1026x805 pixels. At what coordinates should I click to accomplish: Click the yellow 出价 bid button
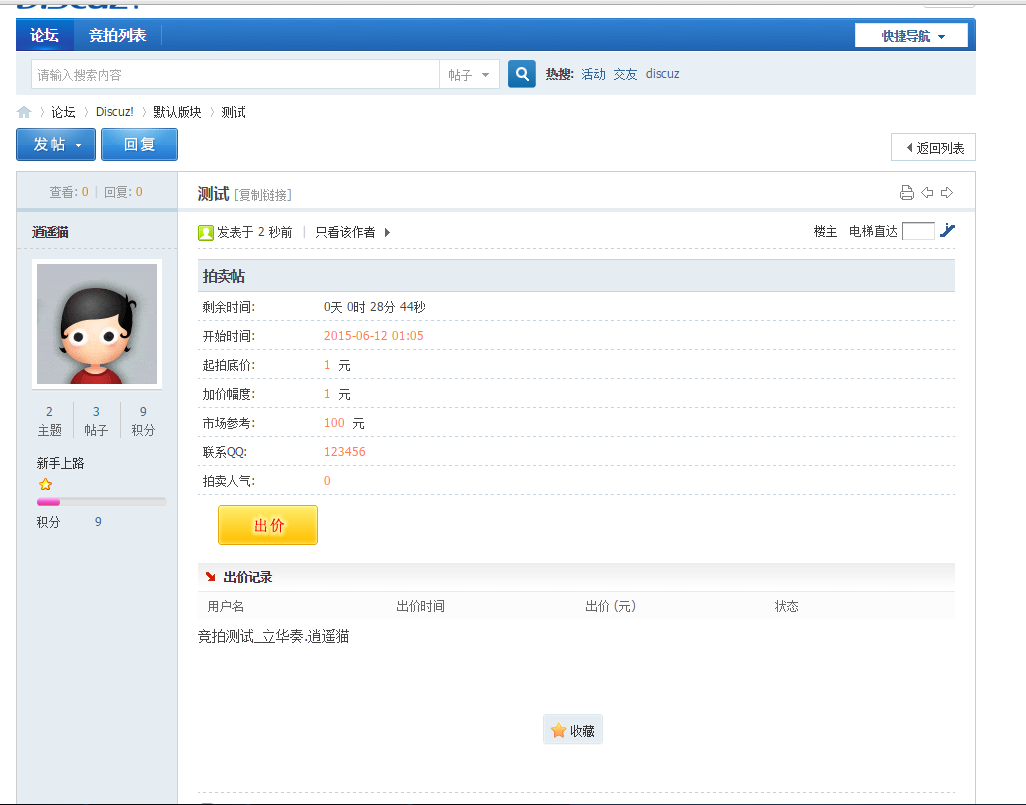268,525
